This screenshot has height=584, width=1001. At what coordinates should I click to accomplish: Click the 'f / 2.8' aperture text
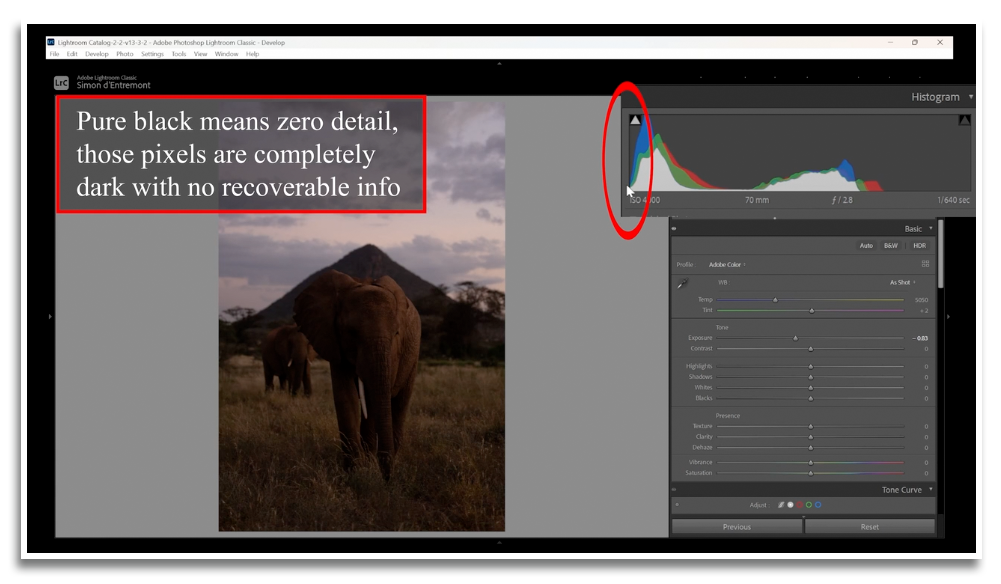coord(842,200)
